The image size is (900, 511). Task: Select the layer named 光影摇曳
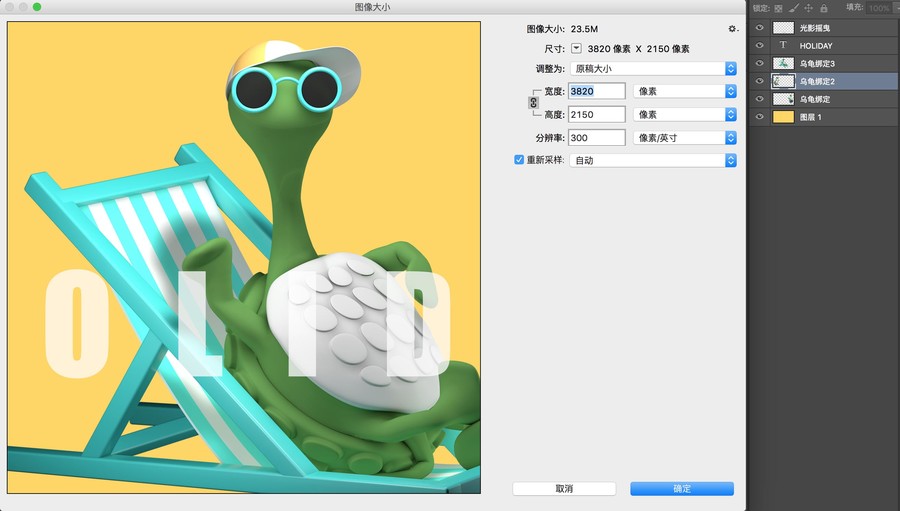[814, 28]
